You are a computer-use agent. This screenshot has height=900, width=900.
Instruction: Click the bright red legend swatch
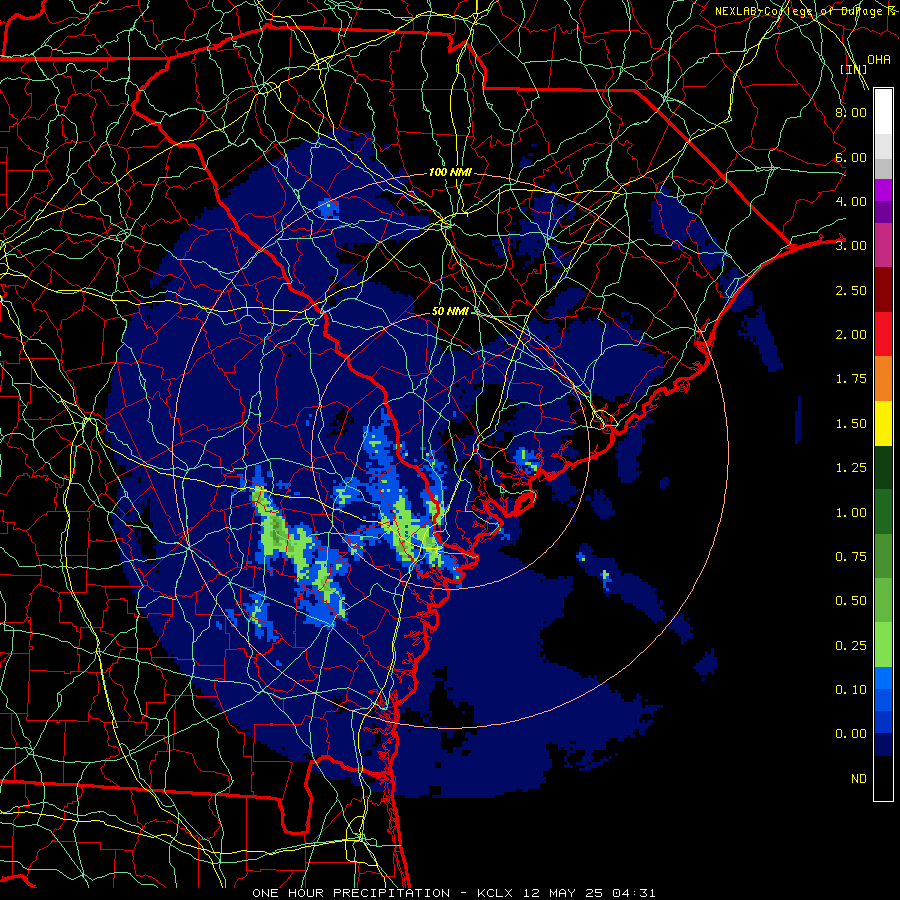pos(883,334)
